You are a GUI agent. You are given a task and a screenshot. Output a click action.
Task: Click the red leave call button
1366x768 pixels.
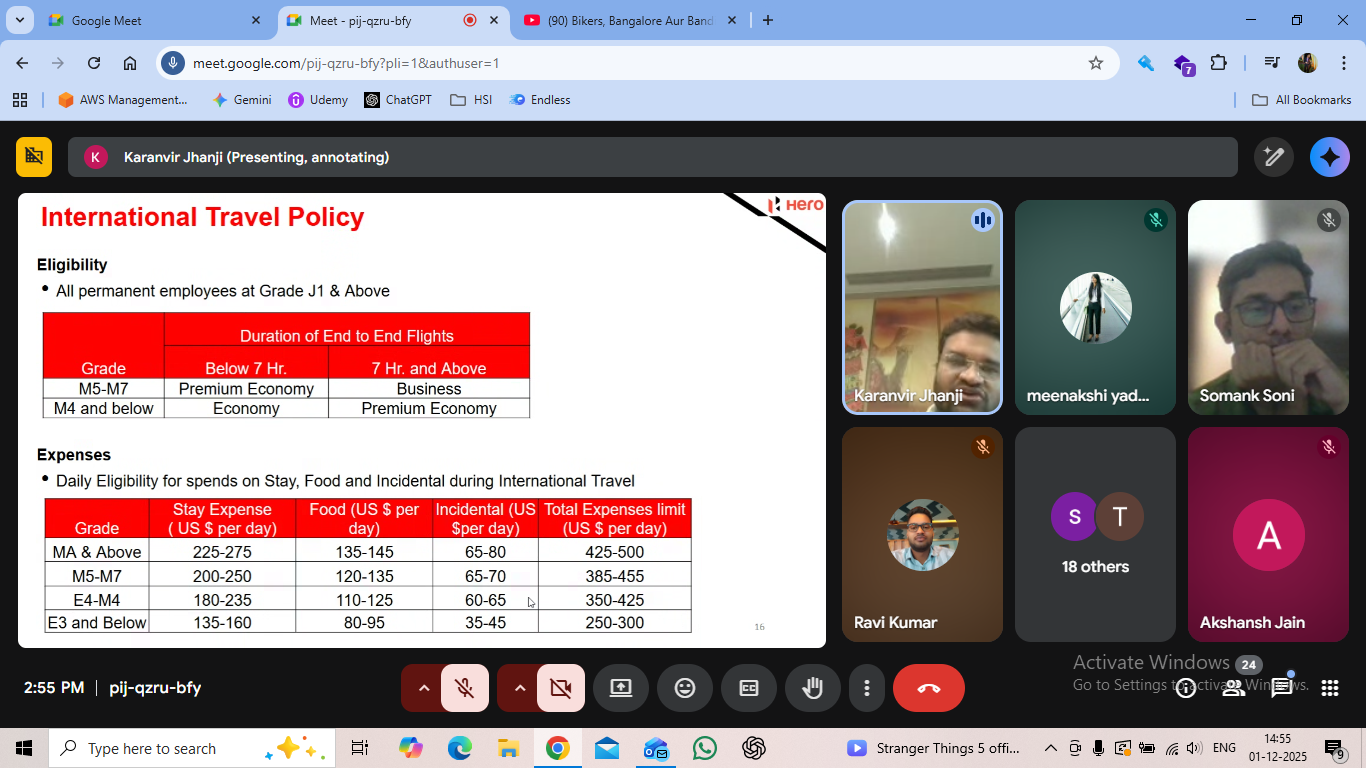click(928, 688)
